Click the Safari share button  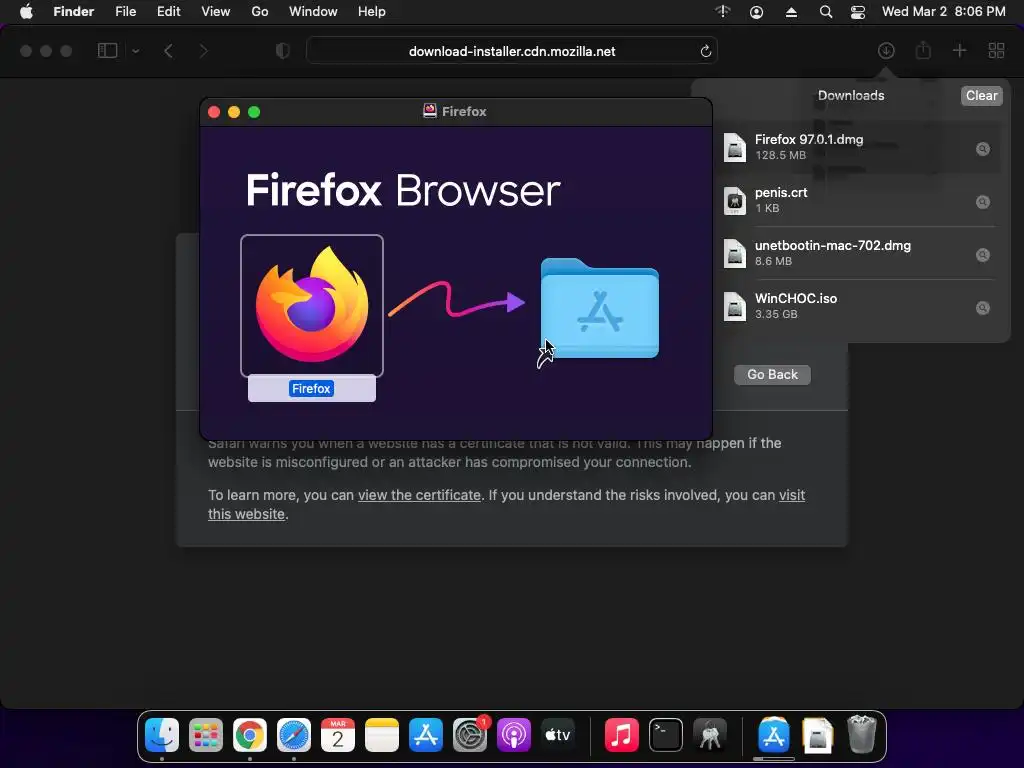pyautogui.click(x=923, y=50)
